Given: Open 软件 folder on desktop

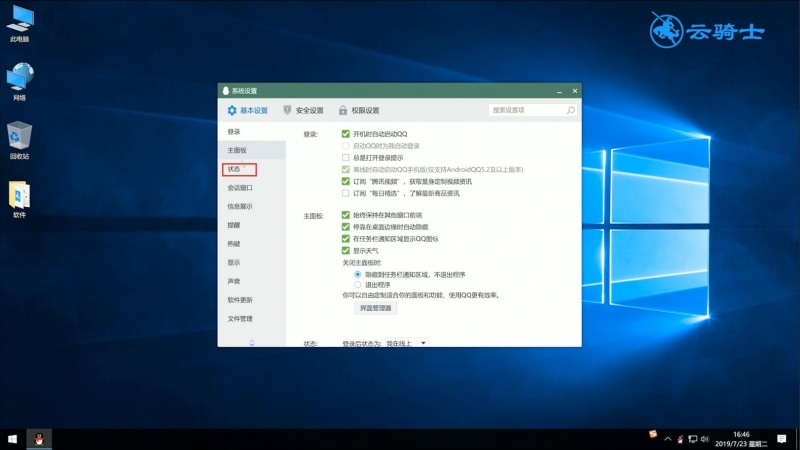Looking at the screenshot, I should [x=19, y=199].
